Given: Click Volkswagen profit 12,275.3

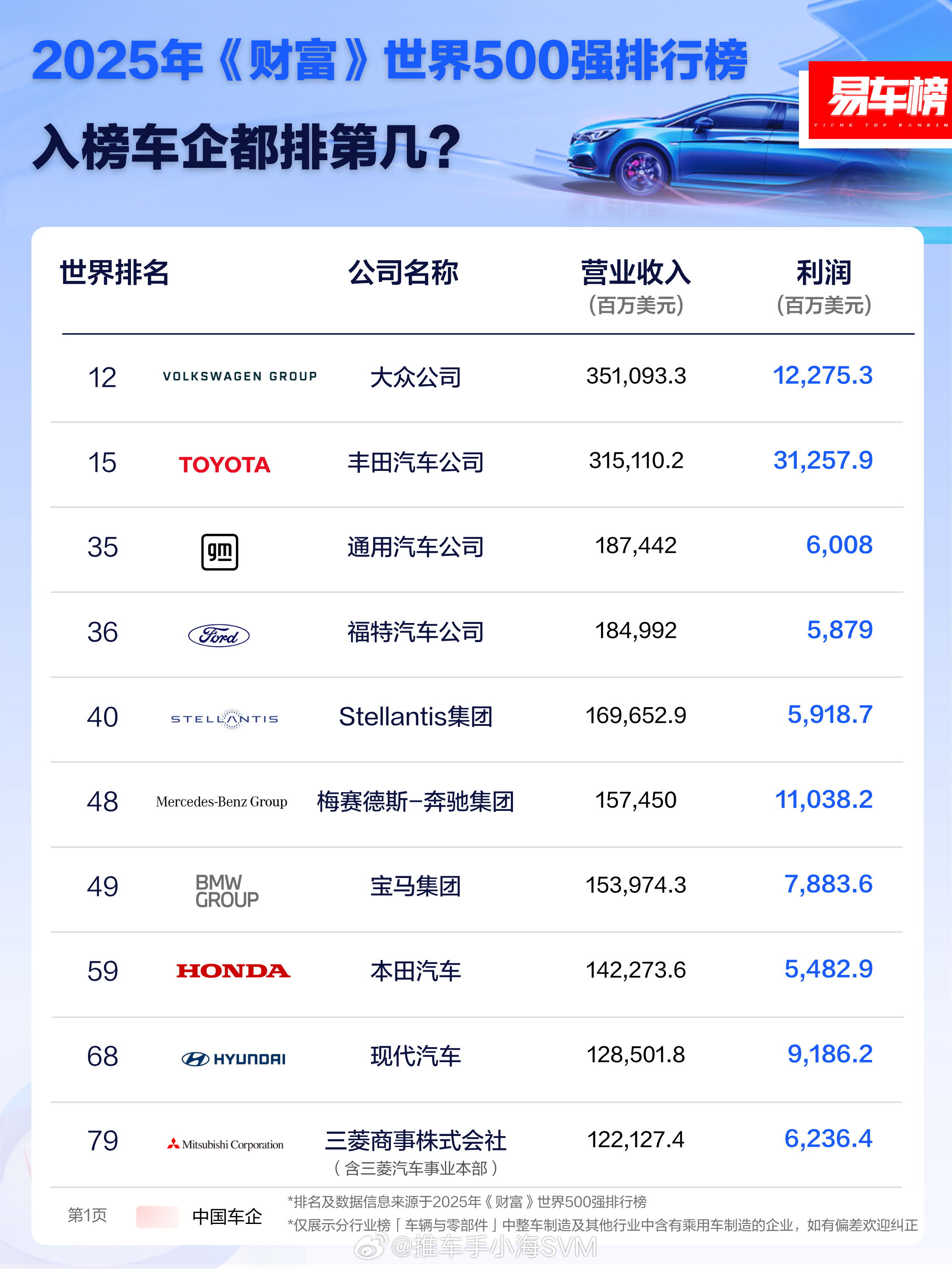Looking at the screenshot, I should coord(823,376).
